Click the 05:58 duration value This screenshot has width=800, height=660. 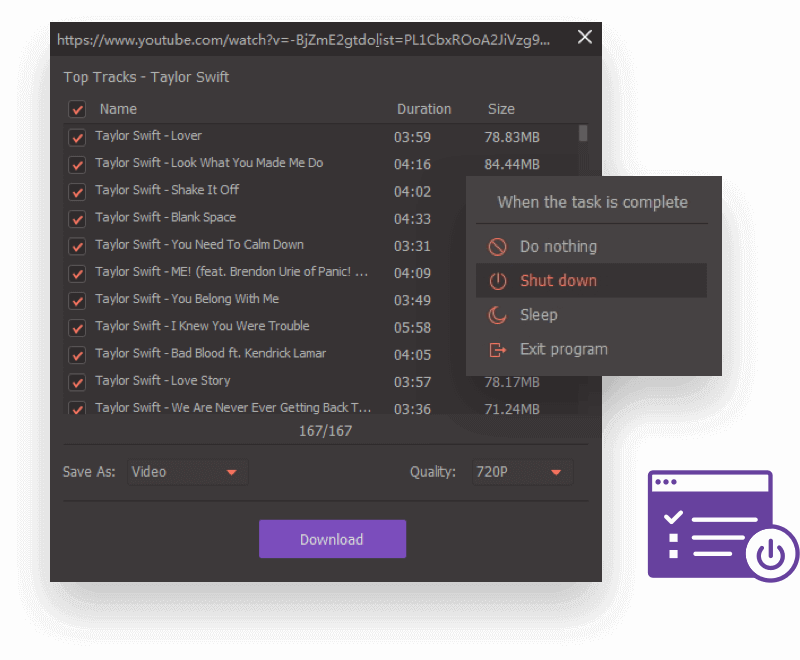pos(412,327)
